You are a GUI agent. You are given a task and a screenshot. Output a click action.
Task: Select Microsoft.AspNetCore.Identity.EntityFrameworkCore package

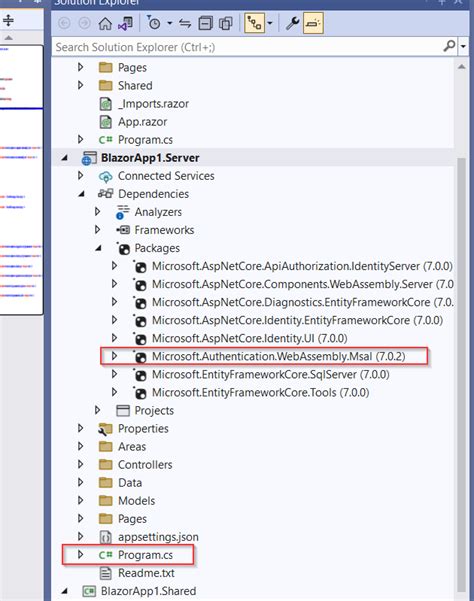297,320
